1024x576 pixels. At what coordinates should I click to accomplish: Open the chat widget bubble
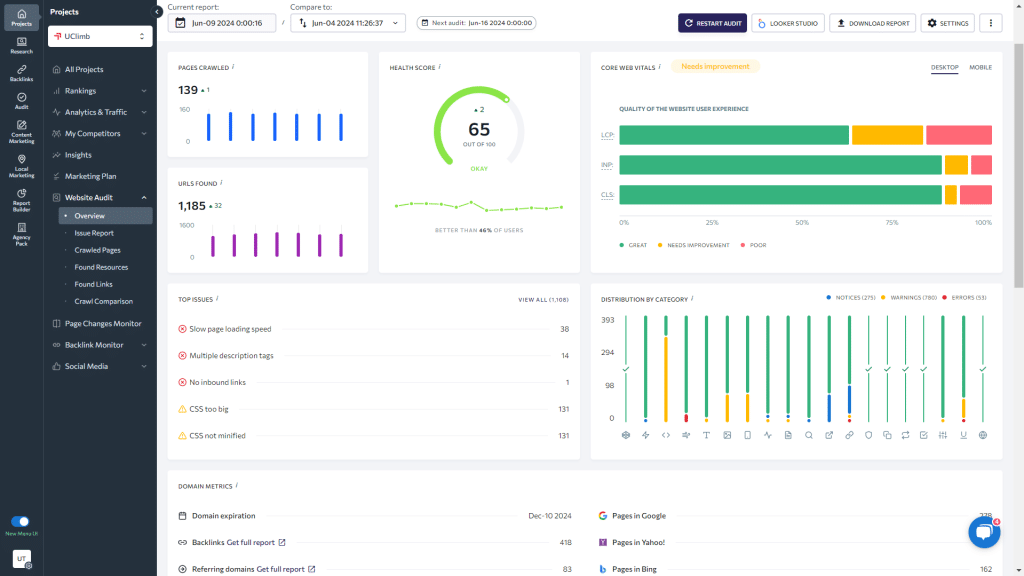[984, 531]
